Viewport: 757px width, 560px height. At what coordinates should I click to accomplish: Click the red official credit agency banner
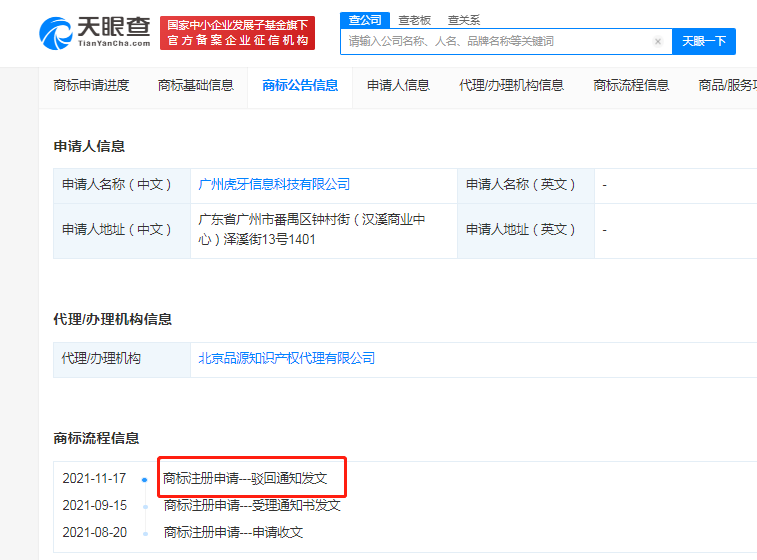point(238,33)
